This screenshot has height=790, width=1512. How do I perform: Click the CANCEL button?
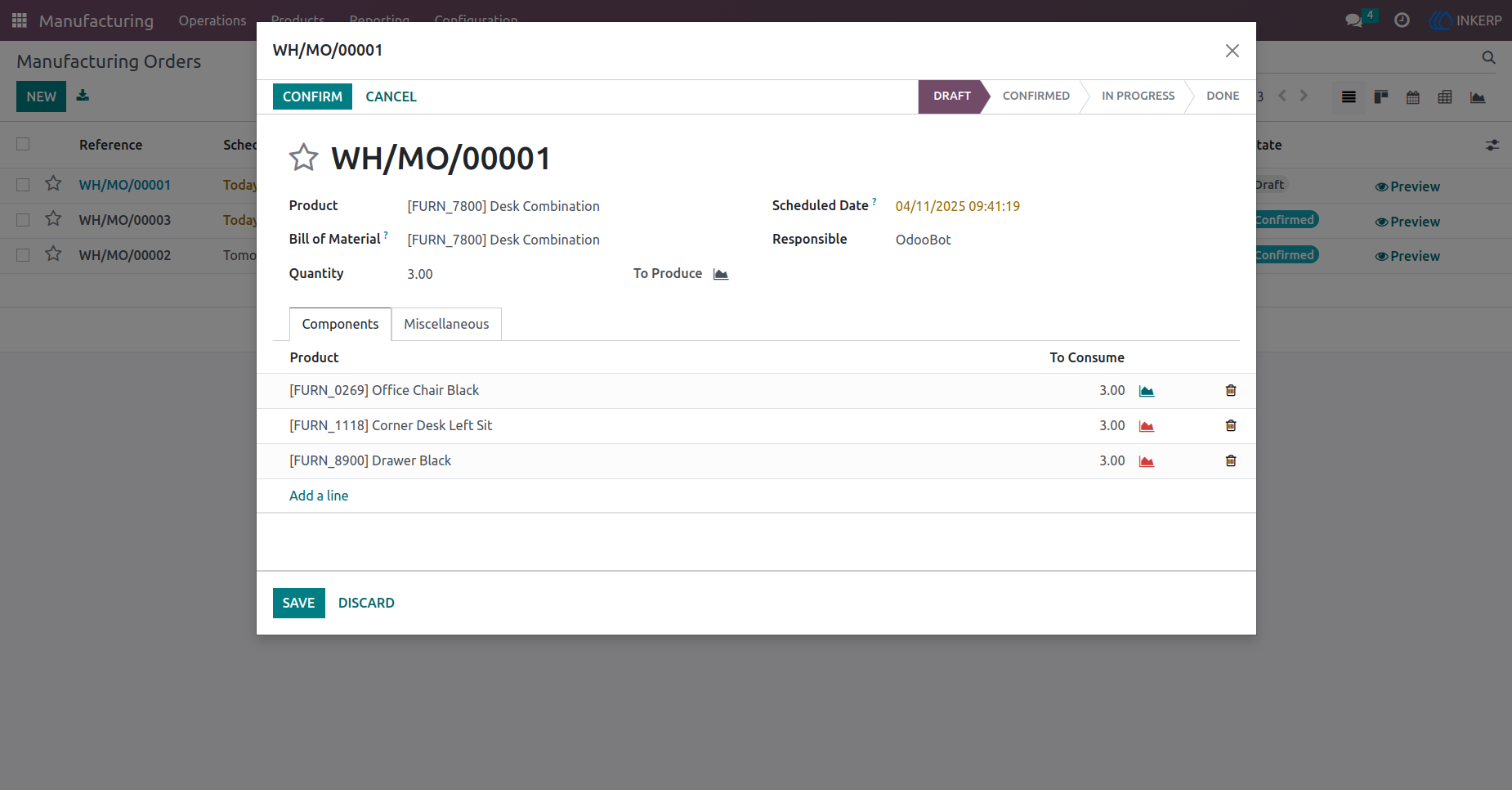coord(391,97)
